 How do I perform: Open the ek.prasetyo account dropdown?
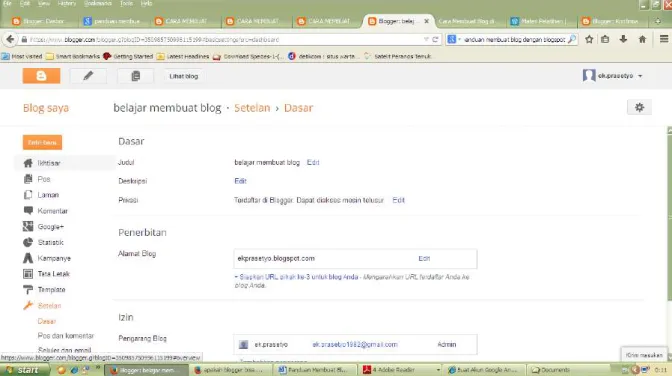coord(613,76)
